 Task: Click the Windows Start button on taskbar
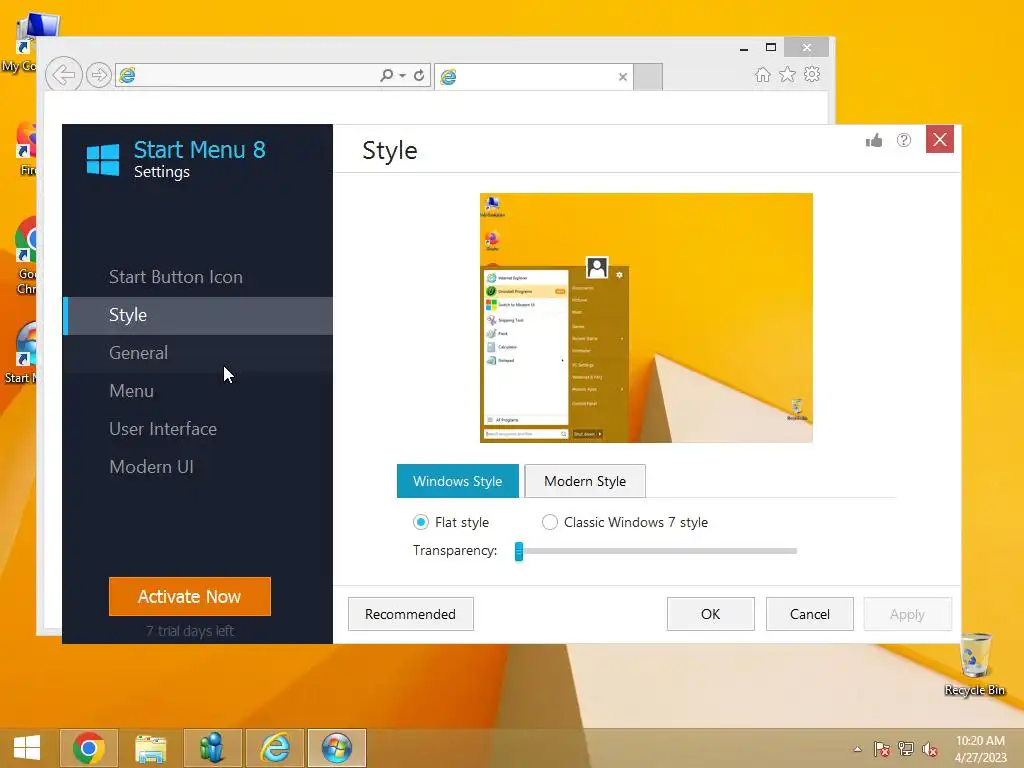click(27, 748)
